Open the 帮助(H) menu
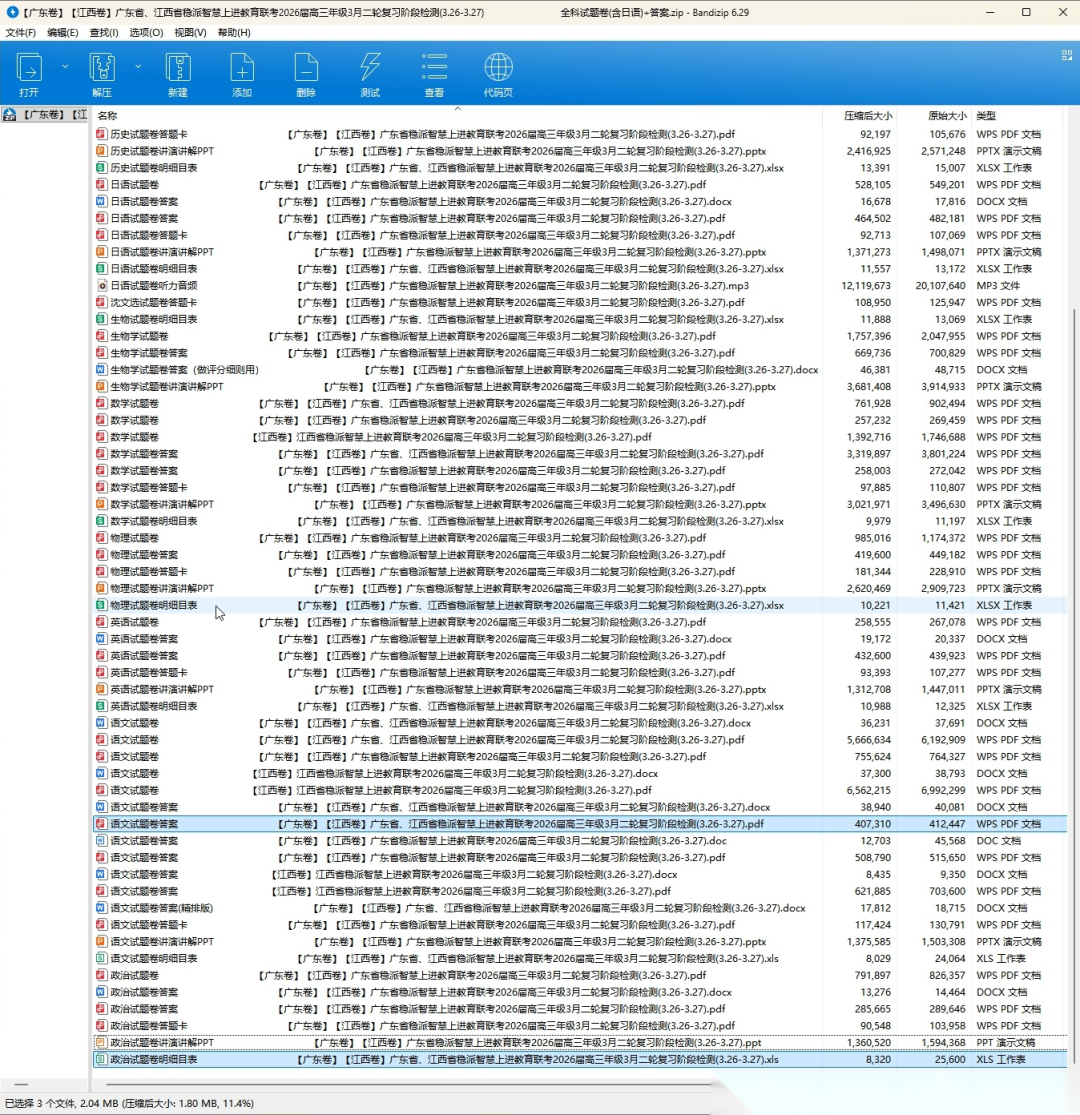Screen dimensions: 1080x1115 [234, 32]
